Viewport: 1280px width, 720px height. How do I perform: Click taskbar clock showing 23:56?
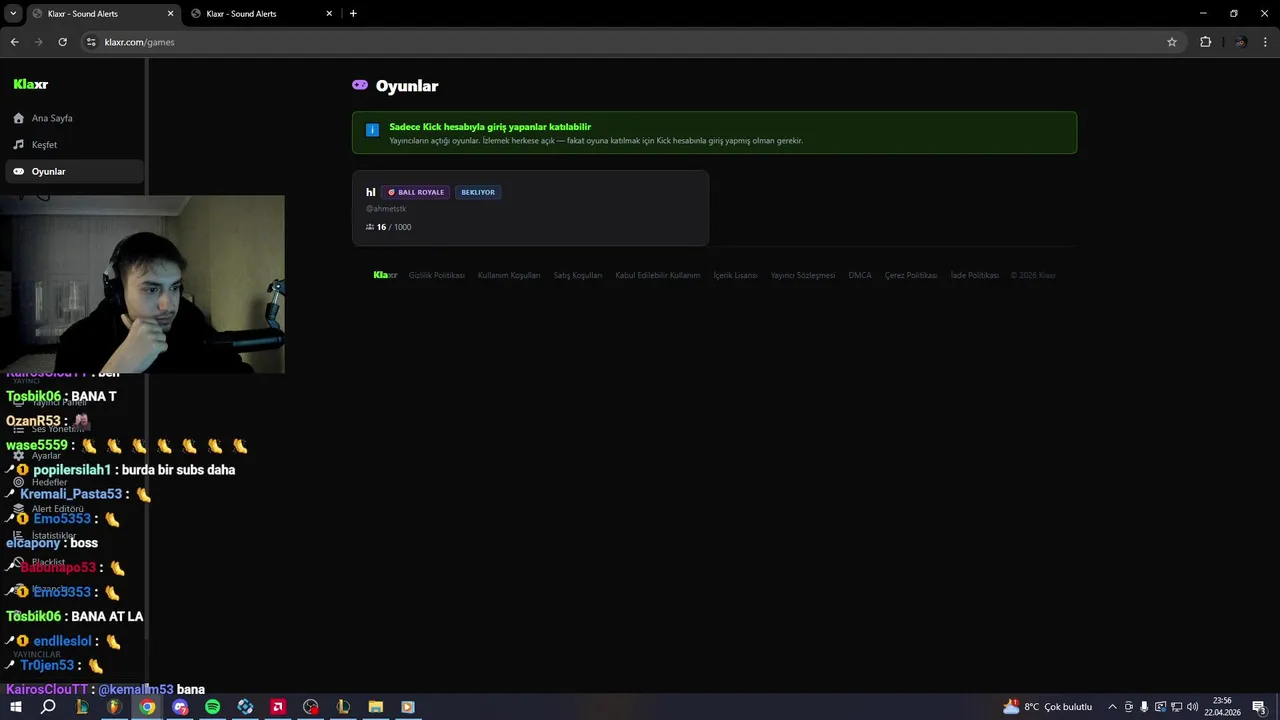coord(1222,707)
